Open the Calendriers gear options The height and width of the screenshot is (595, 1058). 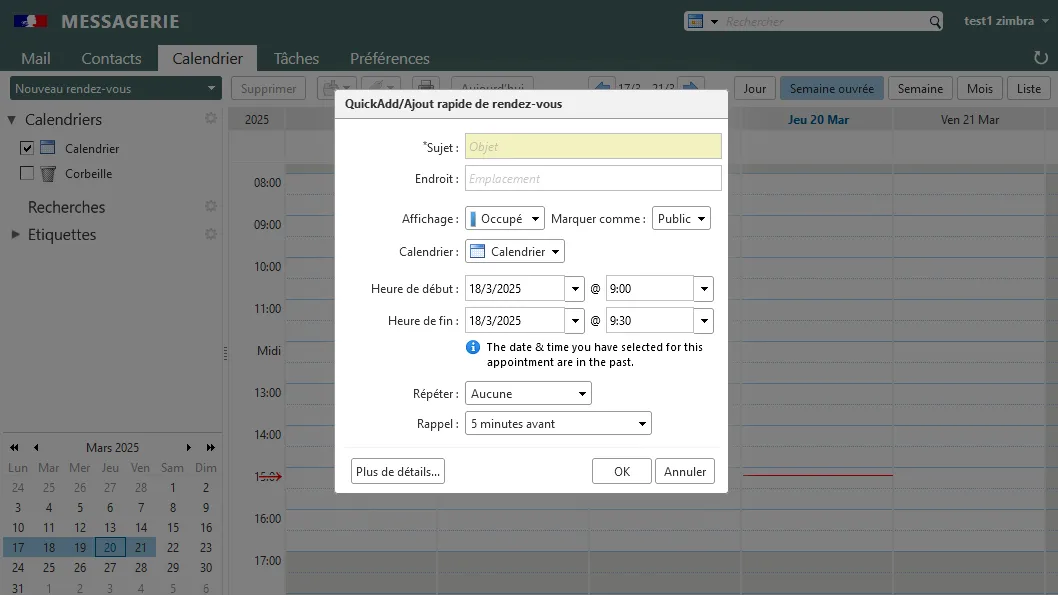click(211, 119)
